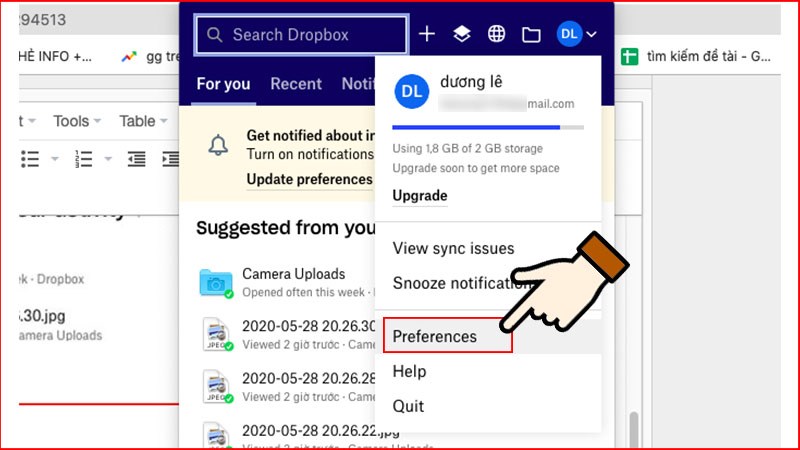Screen dimensions: 800x450
Task: Click the Search Dropbox field
Action: click(301, 35)
